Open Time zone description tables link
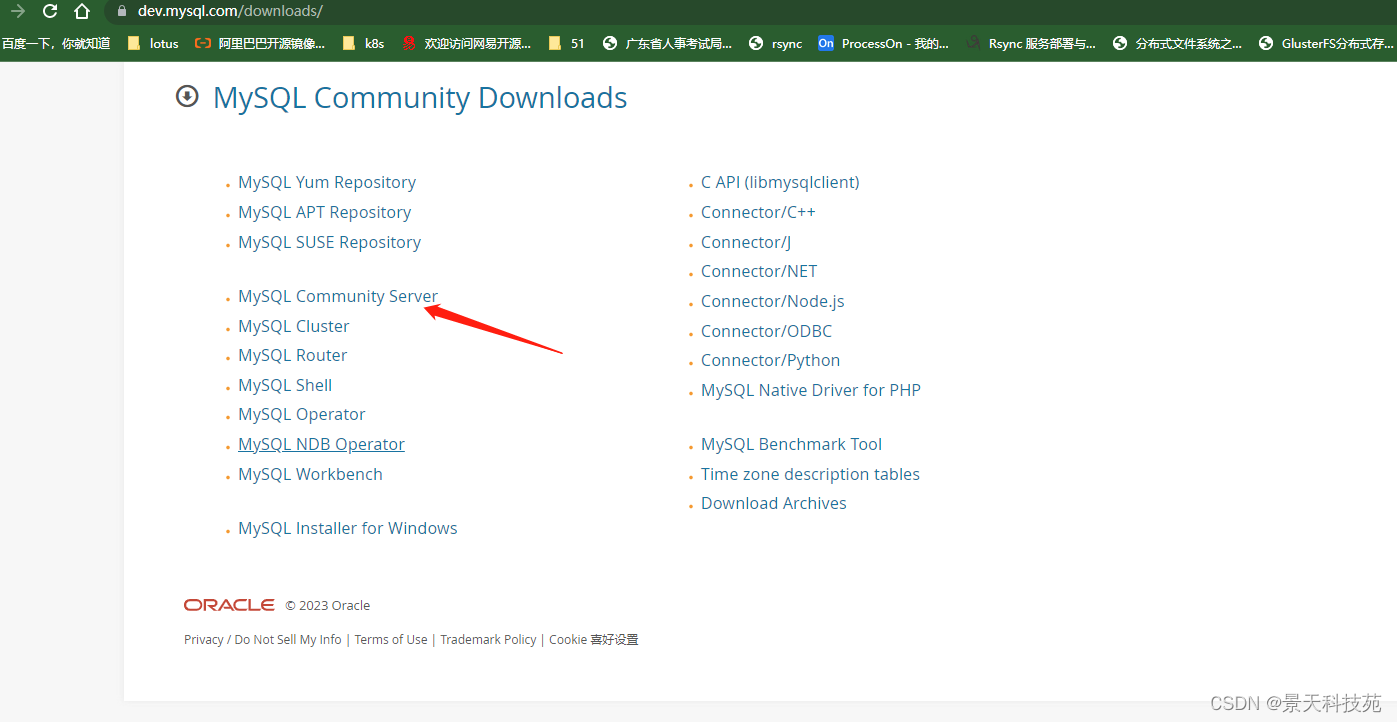Screen dimensions: 1397x722 [810, 474]
